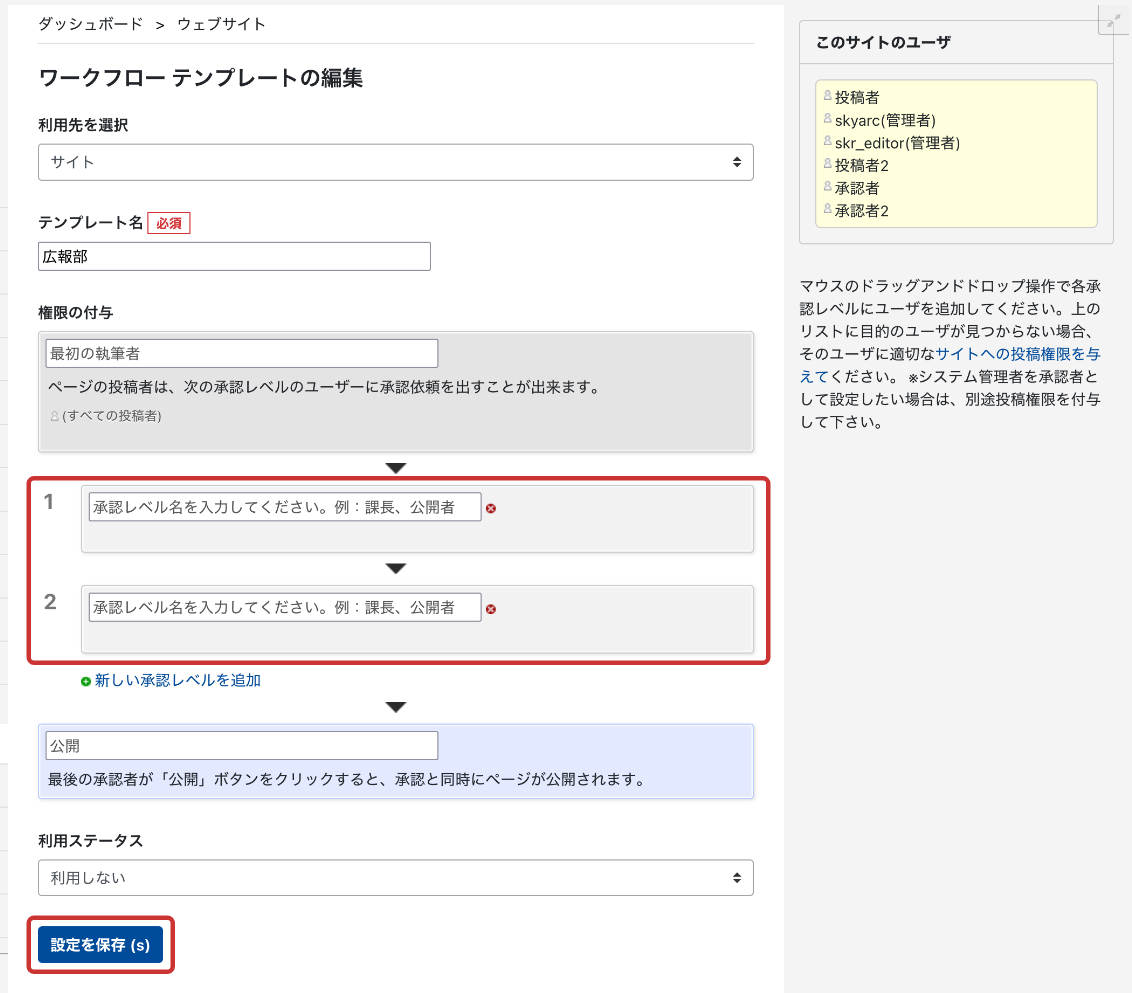Click the テンプレート名 field containing 広報部

[x=234, y=257]
